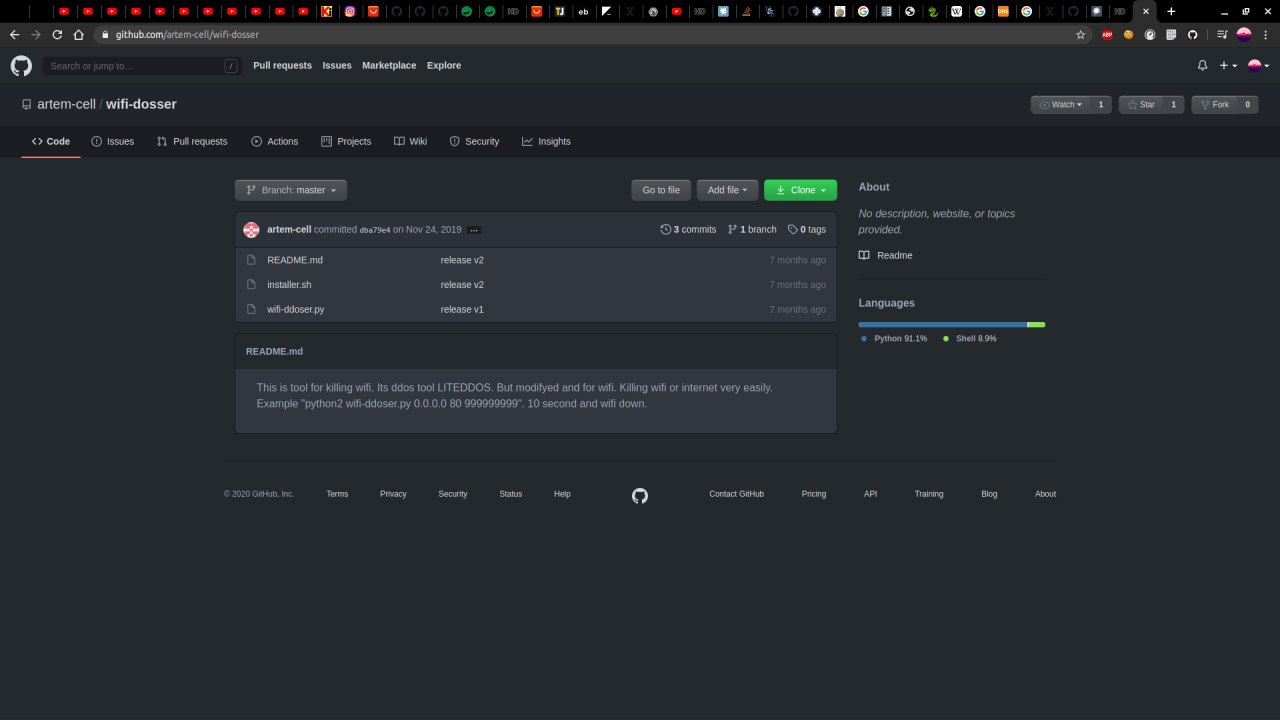Screen dimensions: 1280x720
Task: Open a new browser tab
Action: coord(1171,11)
